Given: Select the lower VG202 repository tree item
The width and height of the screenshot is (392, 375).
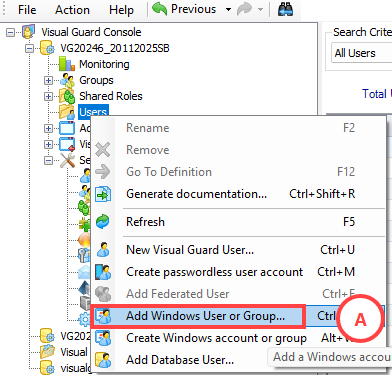Looking at the screenshot, I should point(75,336).
